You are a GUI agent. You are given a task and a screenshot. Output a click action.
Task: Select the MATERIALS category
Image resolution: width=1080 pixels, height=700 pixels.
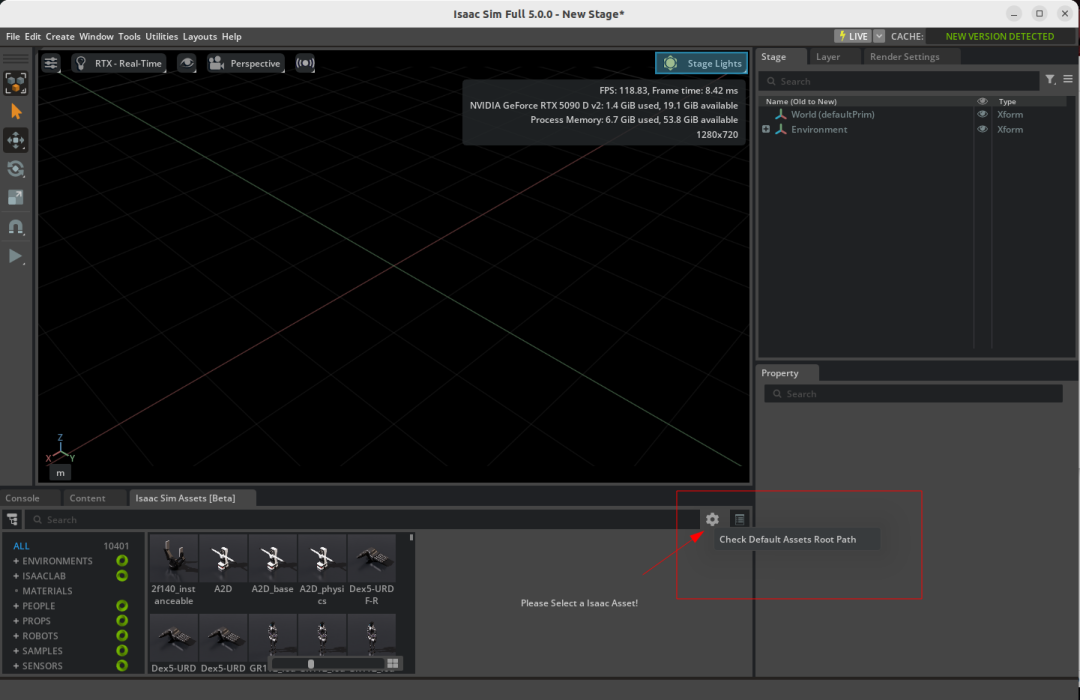47,591
